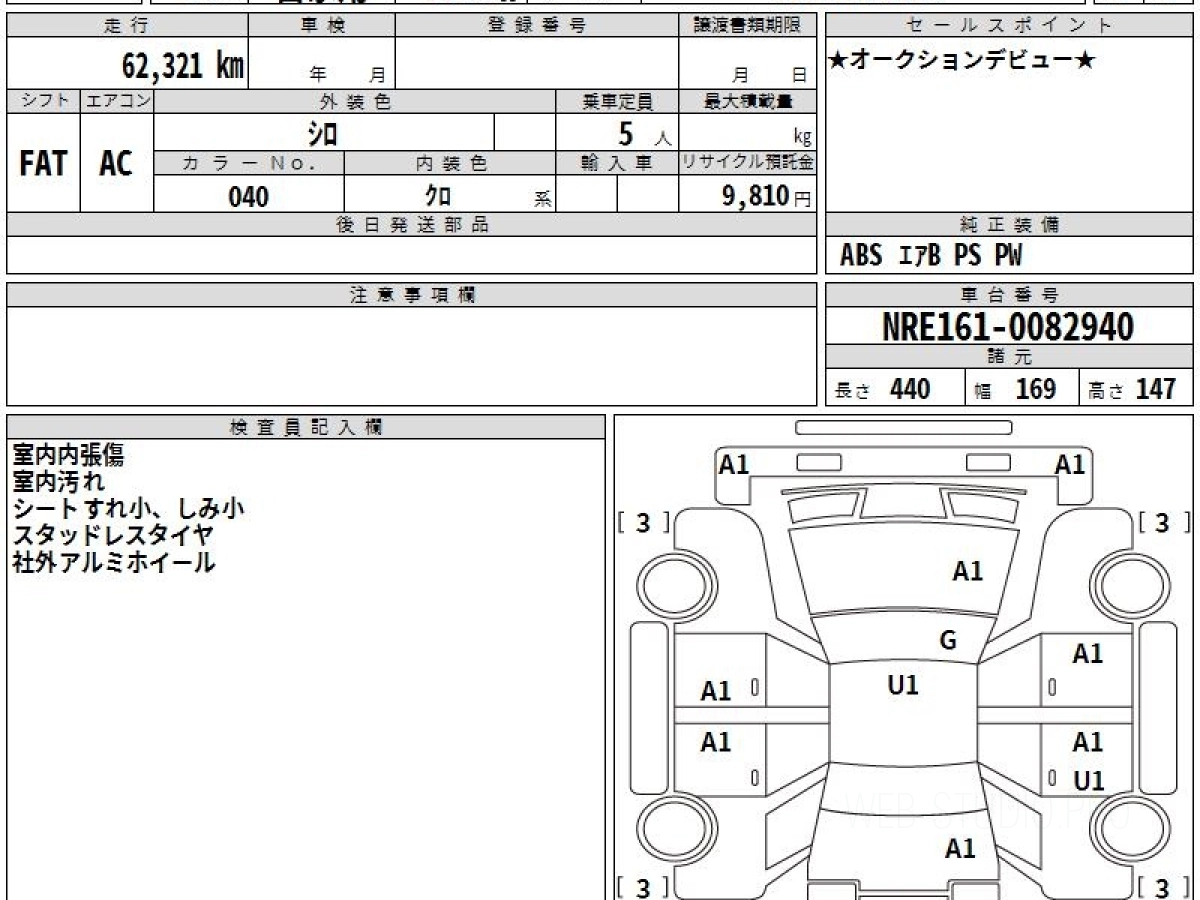Click the ★オークションデビュー★ sales point text
Image resolution: width=1200 pixels, height=900 pixels.
click(962, 61)
